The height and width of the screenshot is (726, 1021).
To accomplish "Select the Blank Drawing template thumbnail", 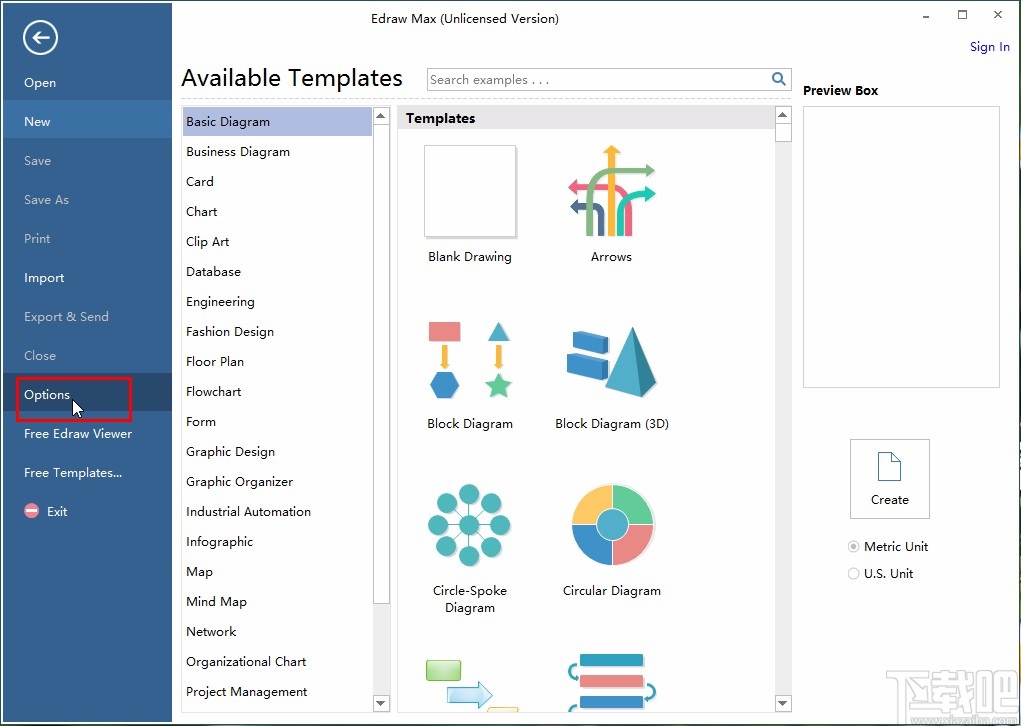I will click(470, 191).
